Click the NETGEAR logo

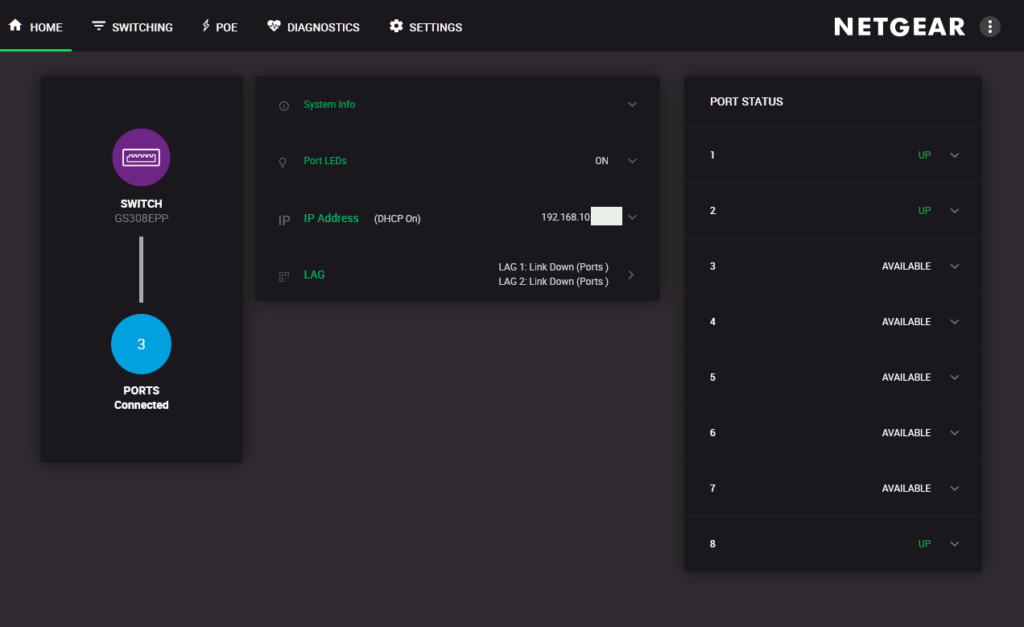point(899,27)
